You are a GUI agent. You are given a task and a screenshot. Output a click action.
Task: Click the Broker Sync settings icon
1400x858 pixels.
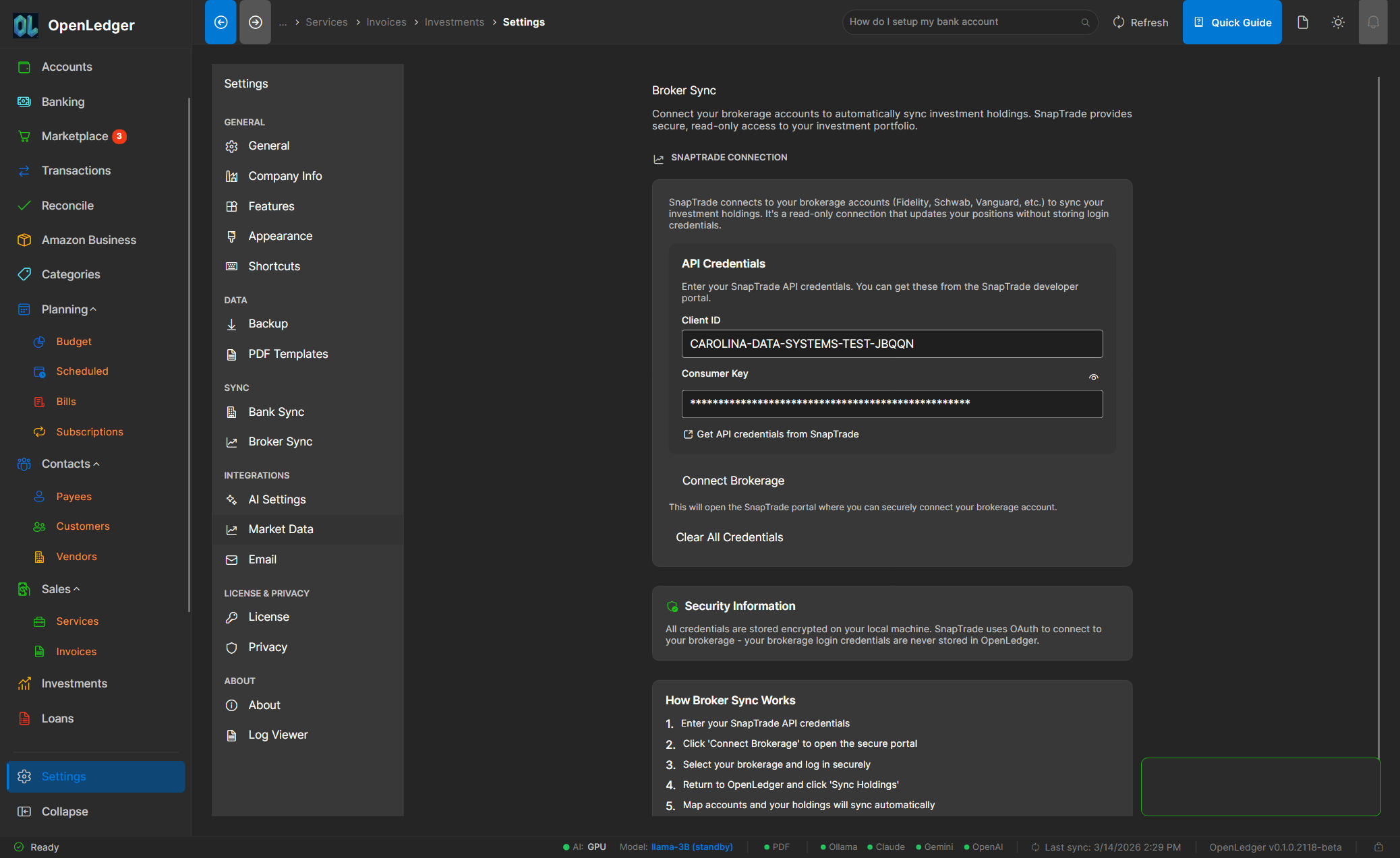tap(232, 441)
